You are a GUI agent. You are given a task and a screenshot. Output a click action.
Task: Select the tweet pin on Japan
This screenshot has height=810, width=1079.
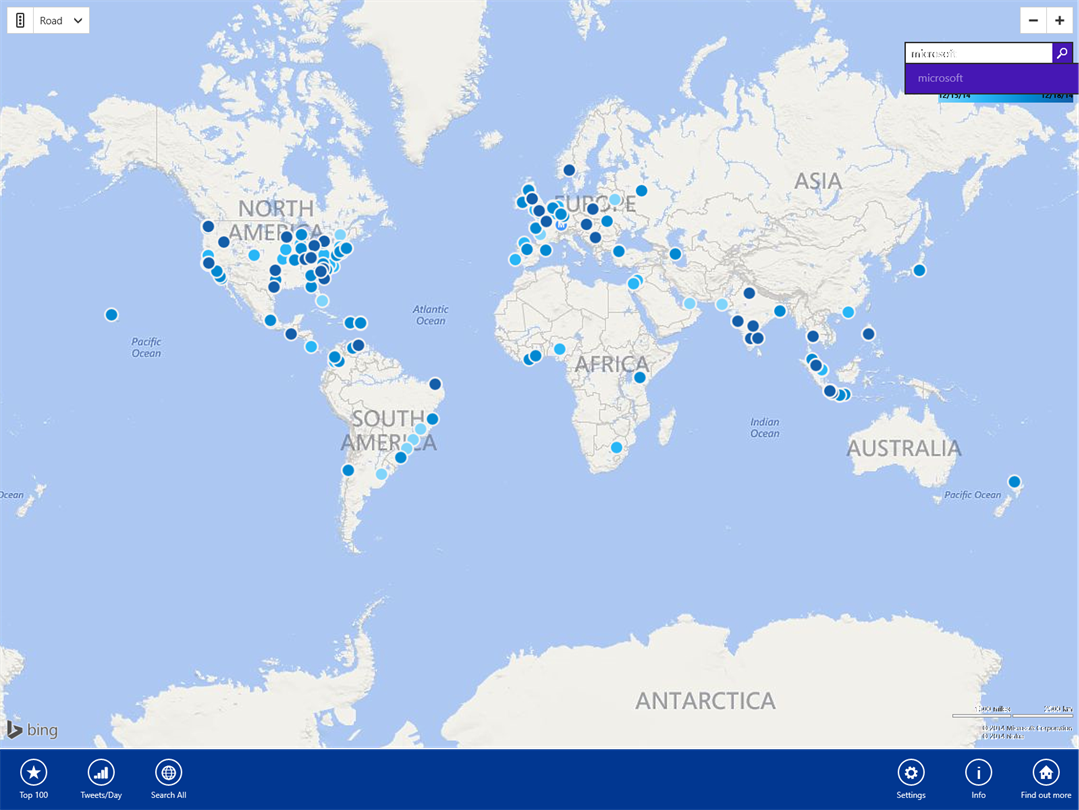point(919,270)
